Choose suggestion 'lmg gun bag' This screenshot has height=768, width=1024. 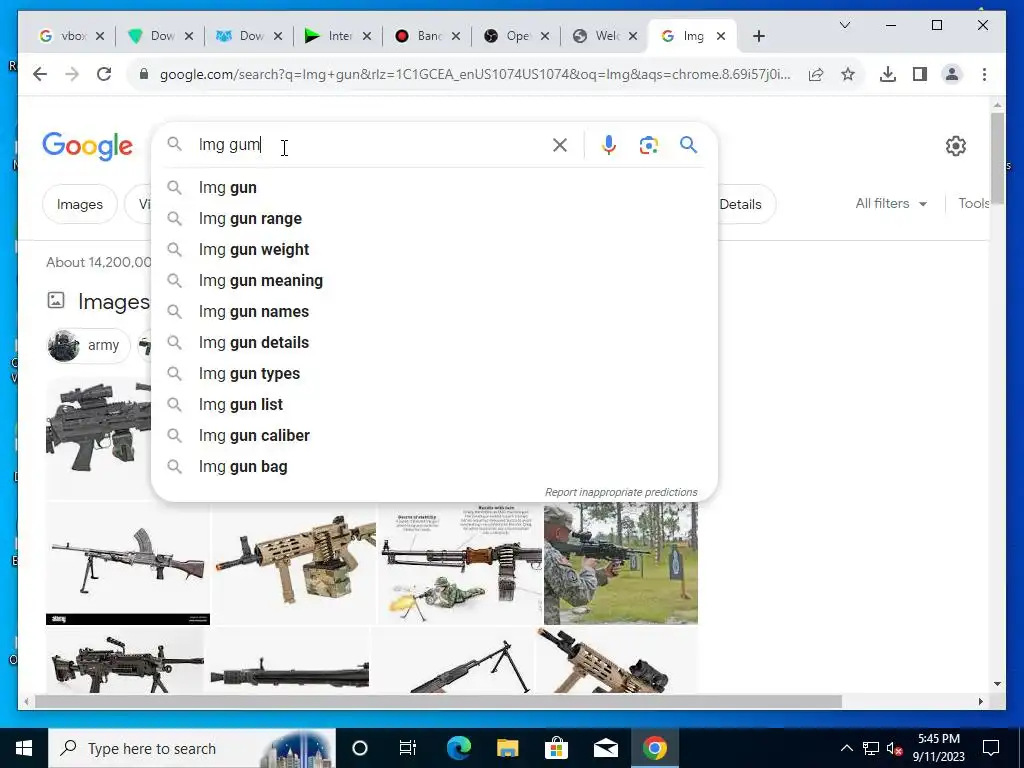tap(434, 467)
